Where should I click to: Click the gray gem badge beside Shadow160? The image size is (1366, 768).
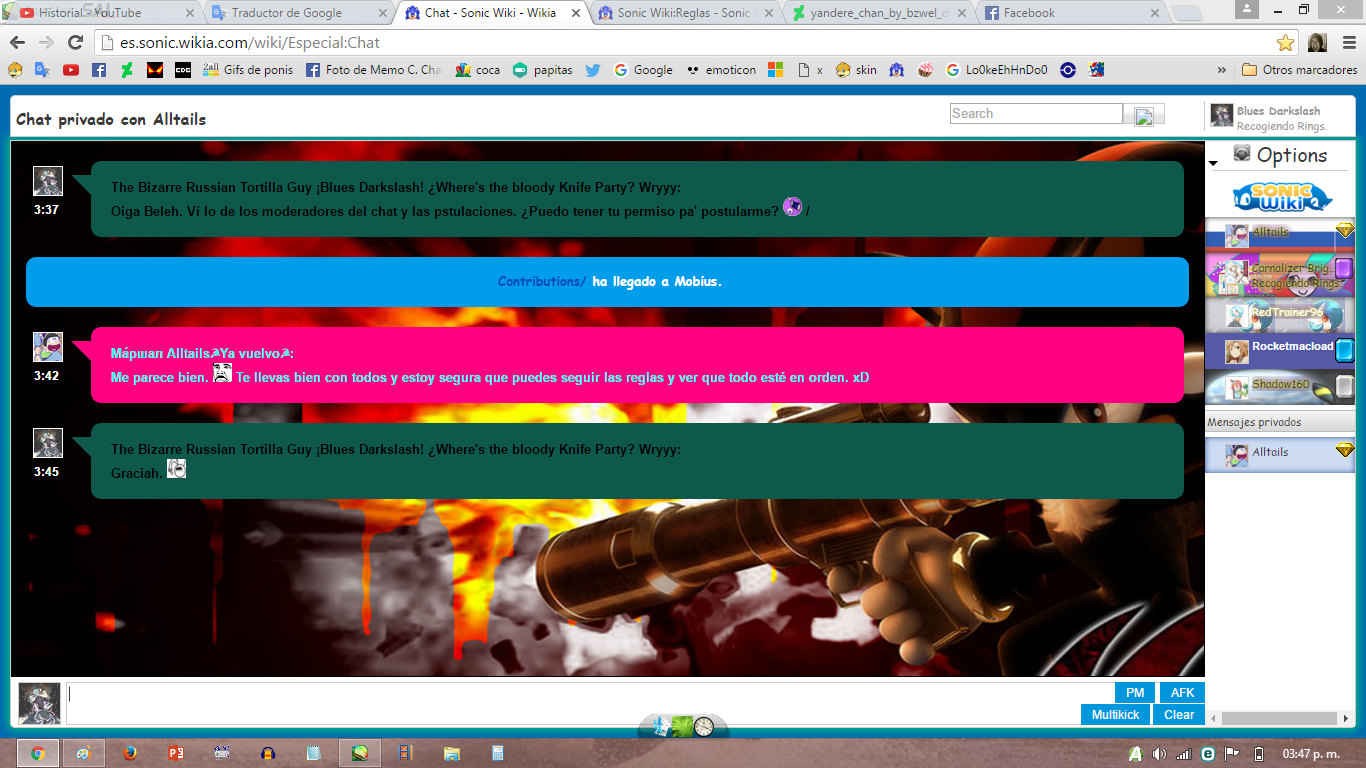click(1345, 386)
